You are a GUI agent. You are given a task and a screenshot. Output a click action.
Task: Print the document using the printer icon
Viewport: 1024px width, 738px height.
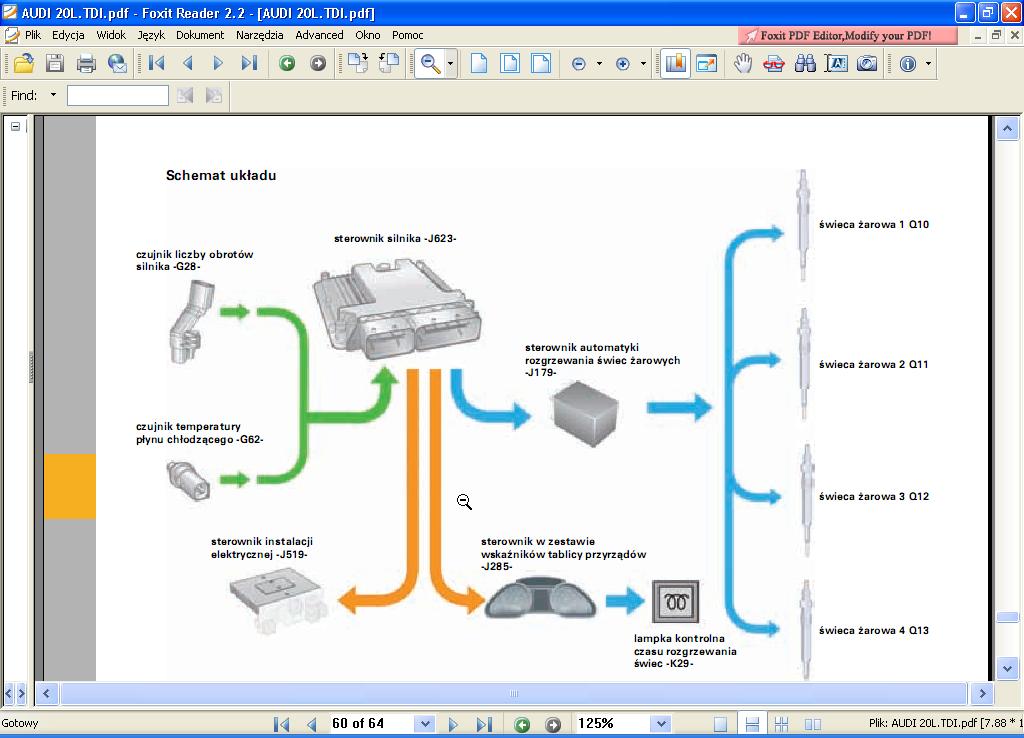click(x=86, y=64)
